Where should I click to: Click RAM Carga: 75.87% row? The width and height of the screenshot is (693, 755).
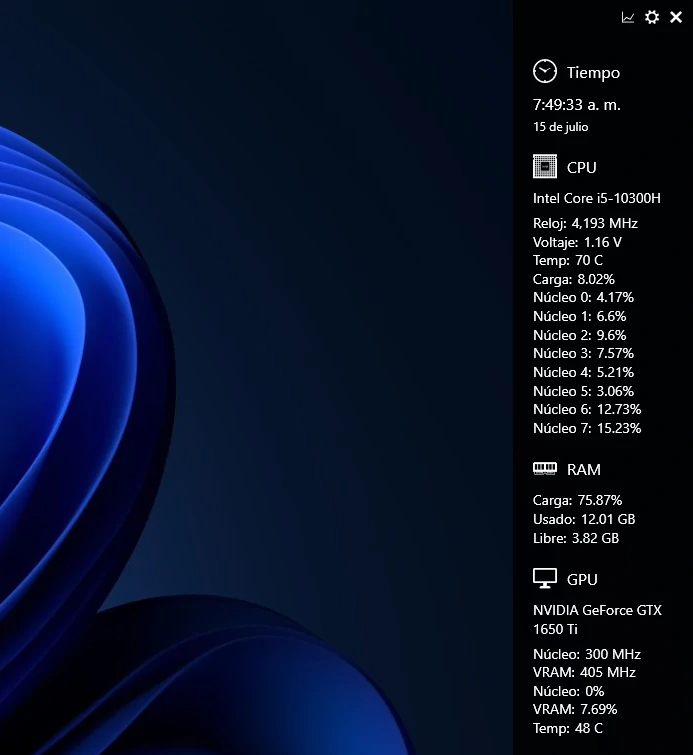577,500
